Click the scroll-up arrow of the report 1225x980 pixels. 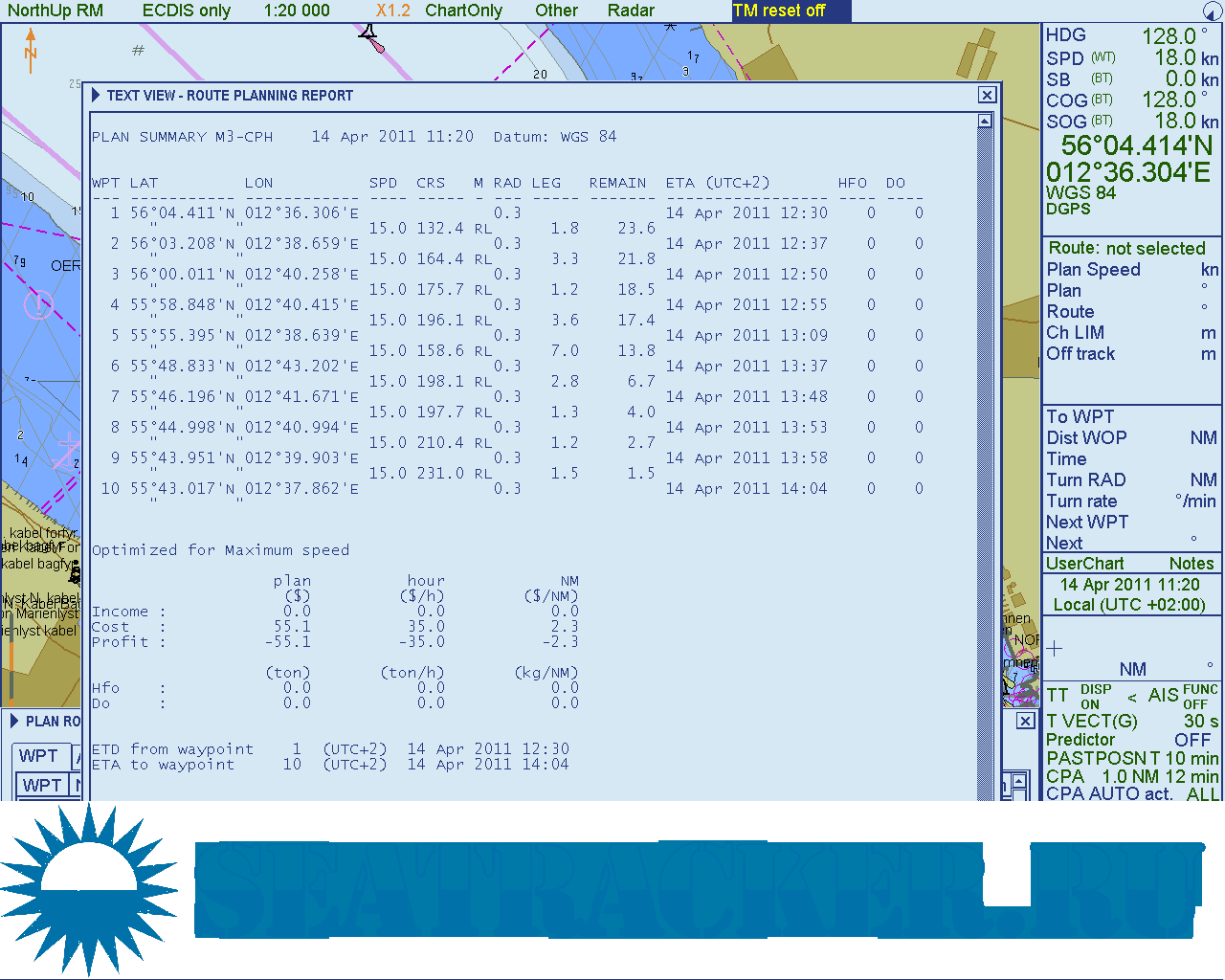(985, 121)
